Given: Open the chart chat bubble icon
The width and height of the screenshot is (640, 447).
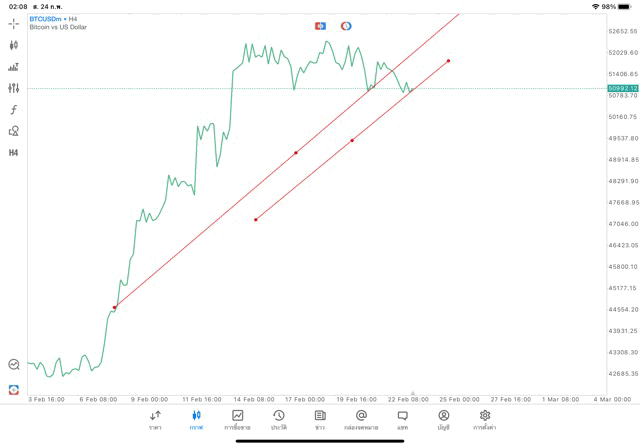Looking at the screenshot, I should 14,365.
